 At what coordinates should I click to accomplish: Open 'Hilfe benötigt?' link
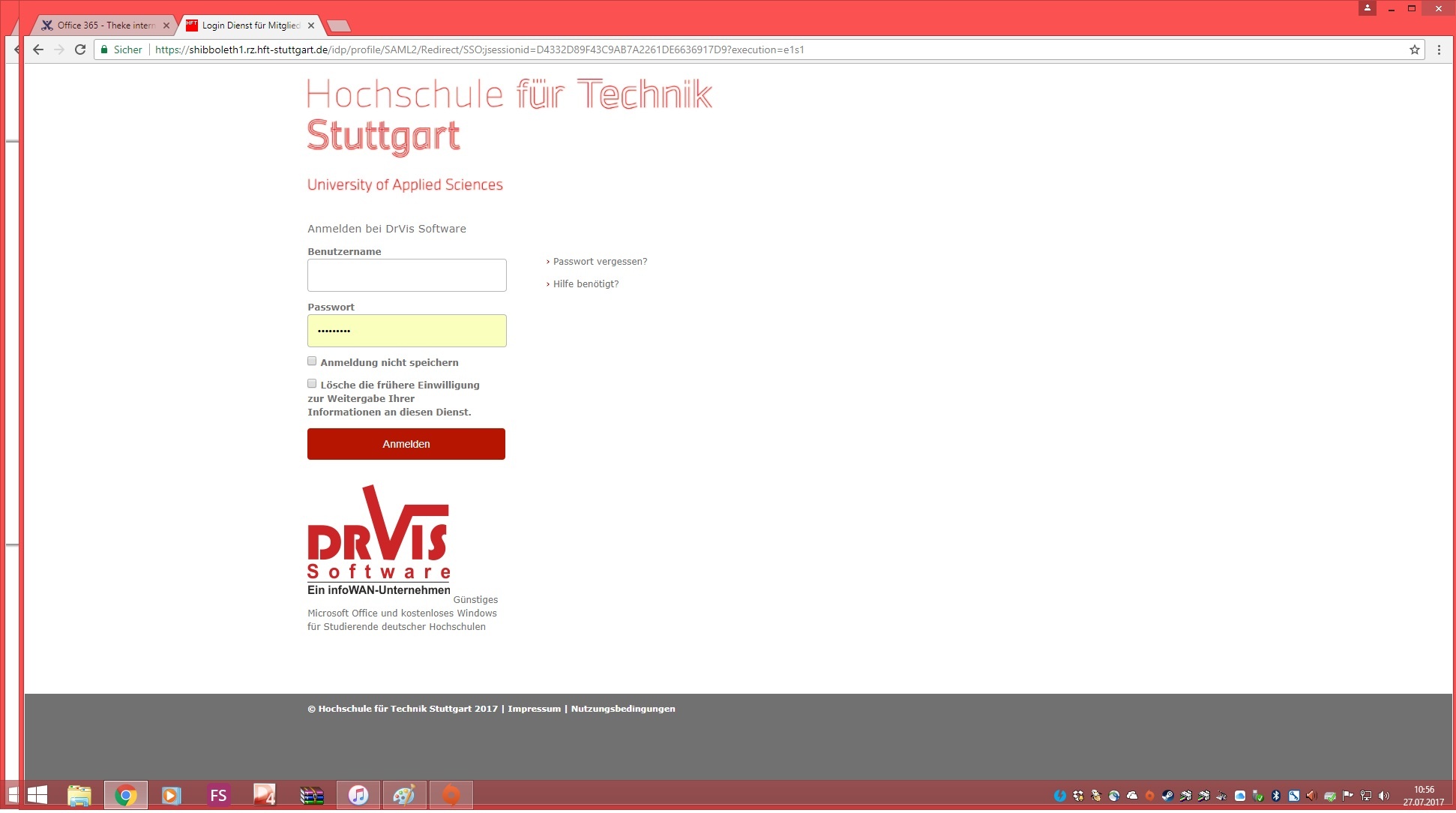pyautogui.click(x=586, y=284)
